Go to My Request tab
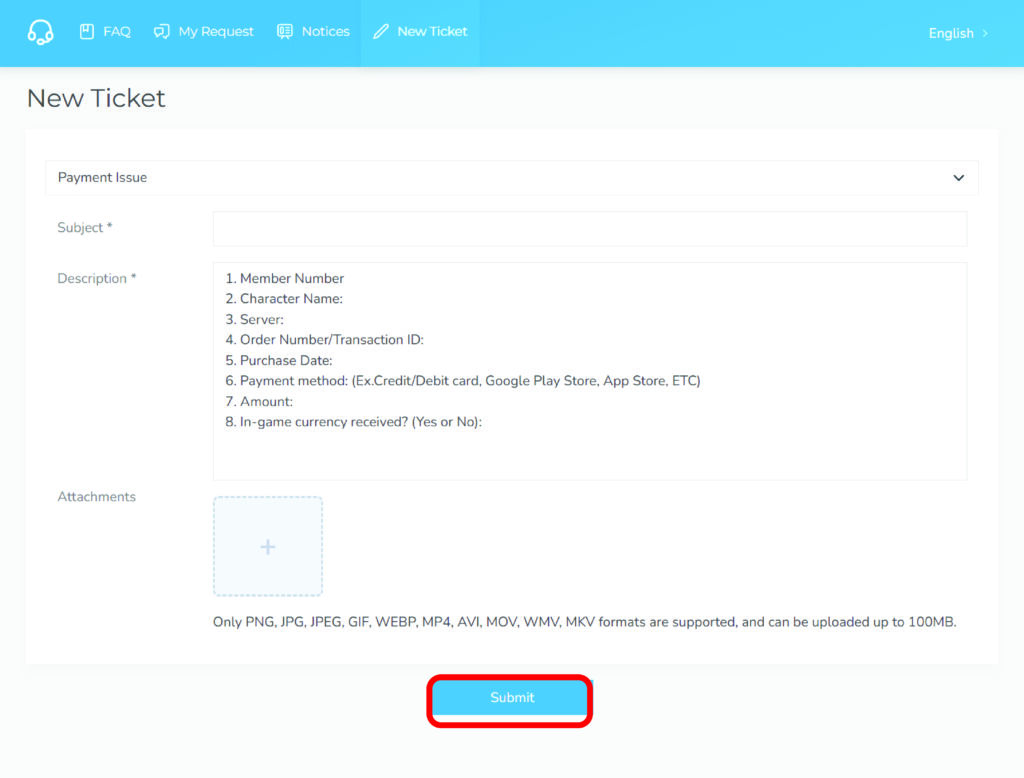1024x778 pixels. 215,32
